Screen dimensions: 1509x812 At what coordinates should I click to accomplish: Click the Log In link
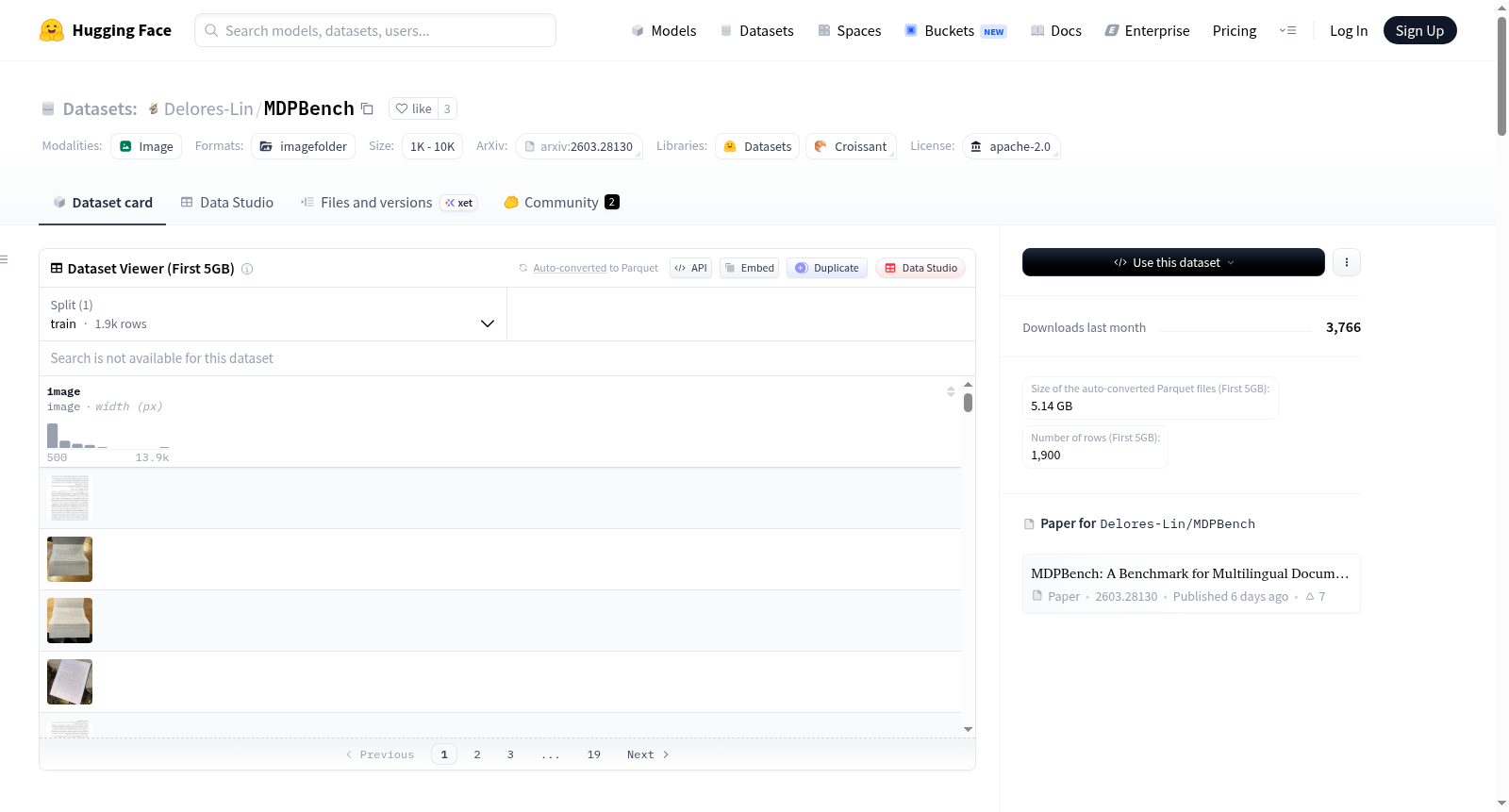(1349, 31)
